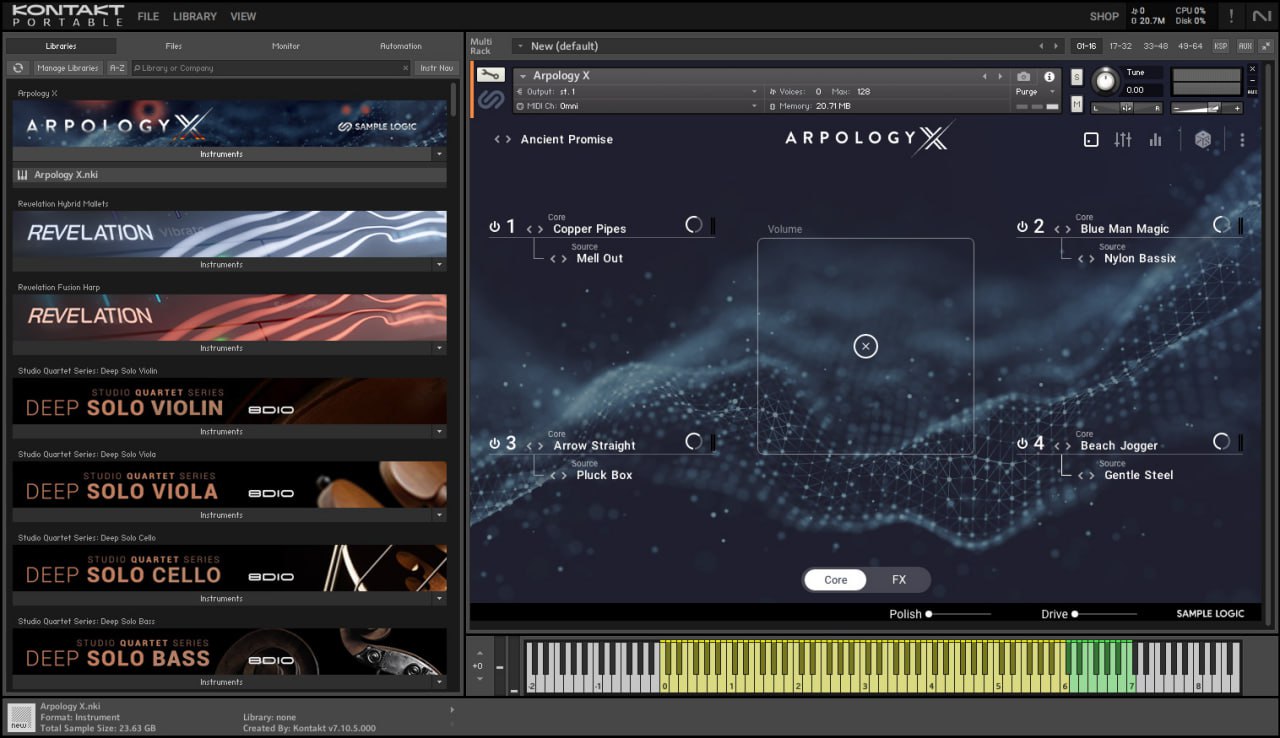This screenshot has width=1280, height=738.
Task: Open the wrench edit-mode icon for Arpology X
Action: (490, 75)
